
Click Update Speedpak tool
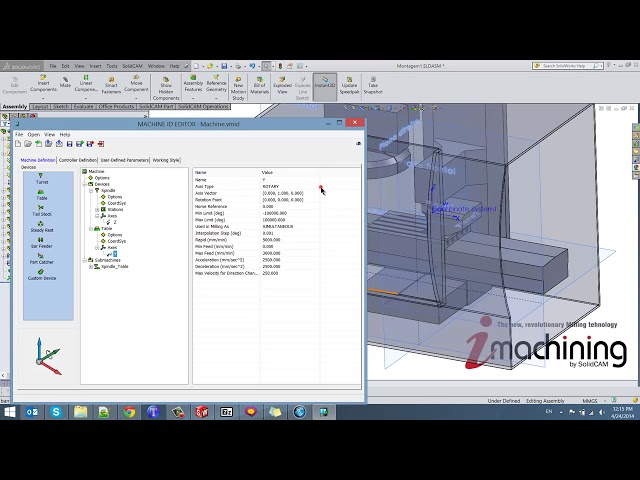pyautogui.click(x=349, y=85)
